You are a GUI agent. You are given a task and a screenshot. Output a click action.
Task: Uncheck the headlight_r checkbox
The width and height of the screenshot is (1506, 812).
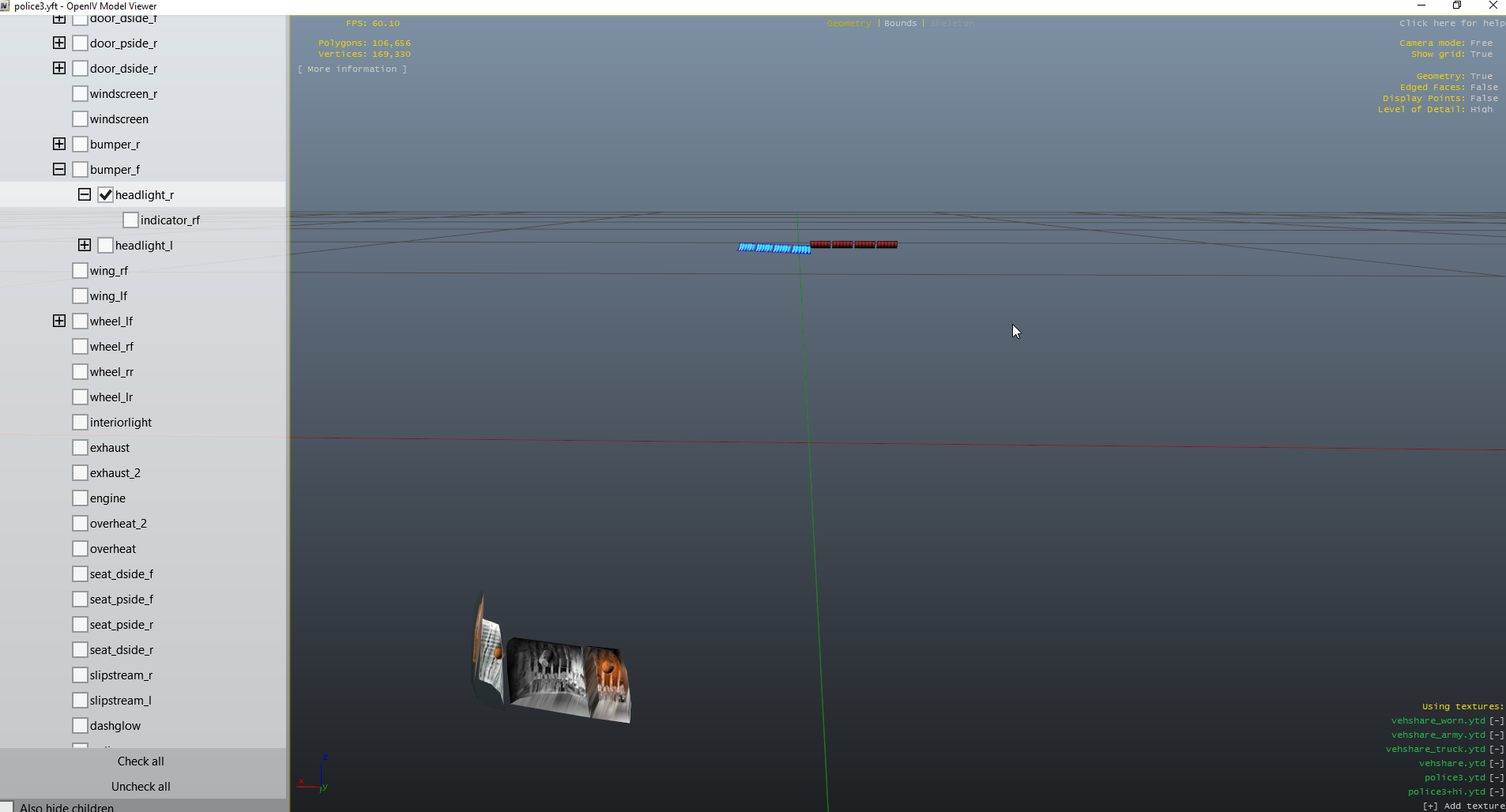click(105, 194)
